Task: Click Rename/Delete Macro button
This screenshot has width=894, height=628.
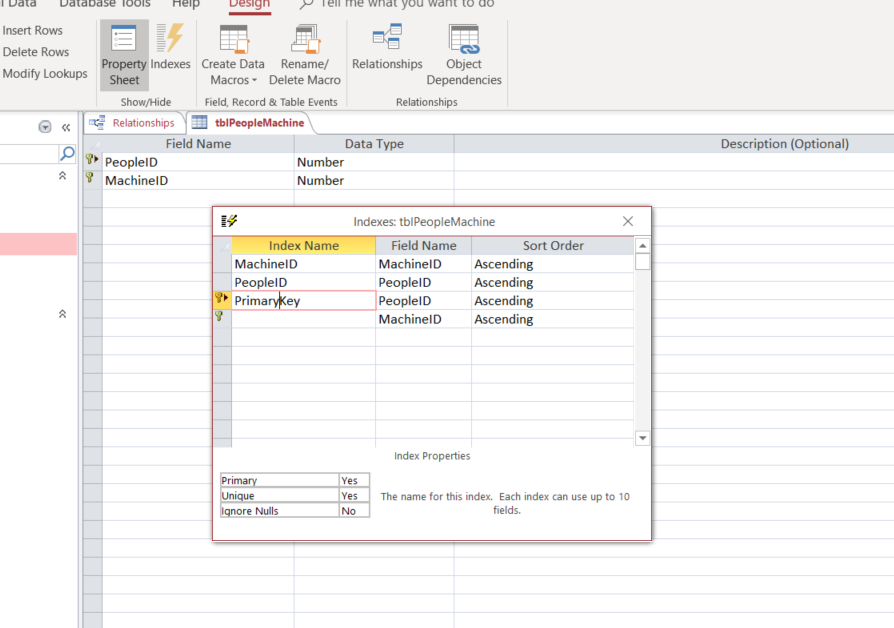Action: (x=304, y=55)
